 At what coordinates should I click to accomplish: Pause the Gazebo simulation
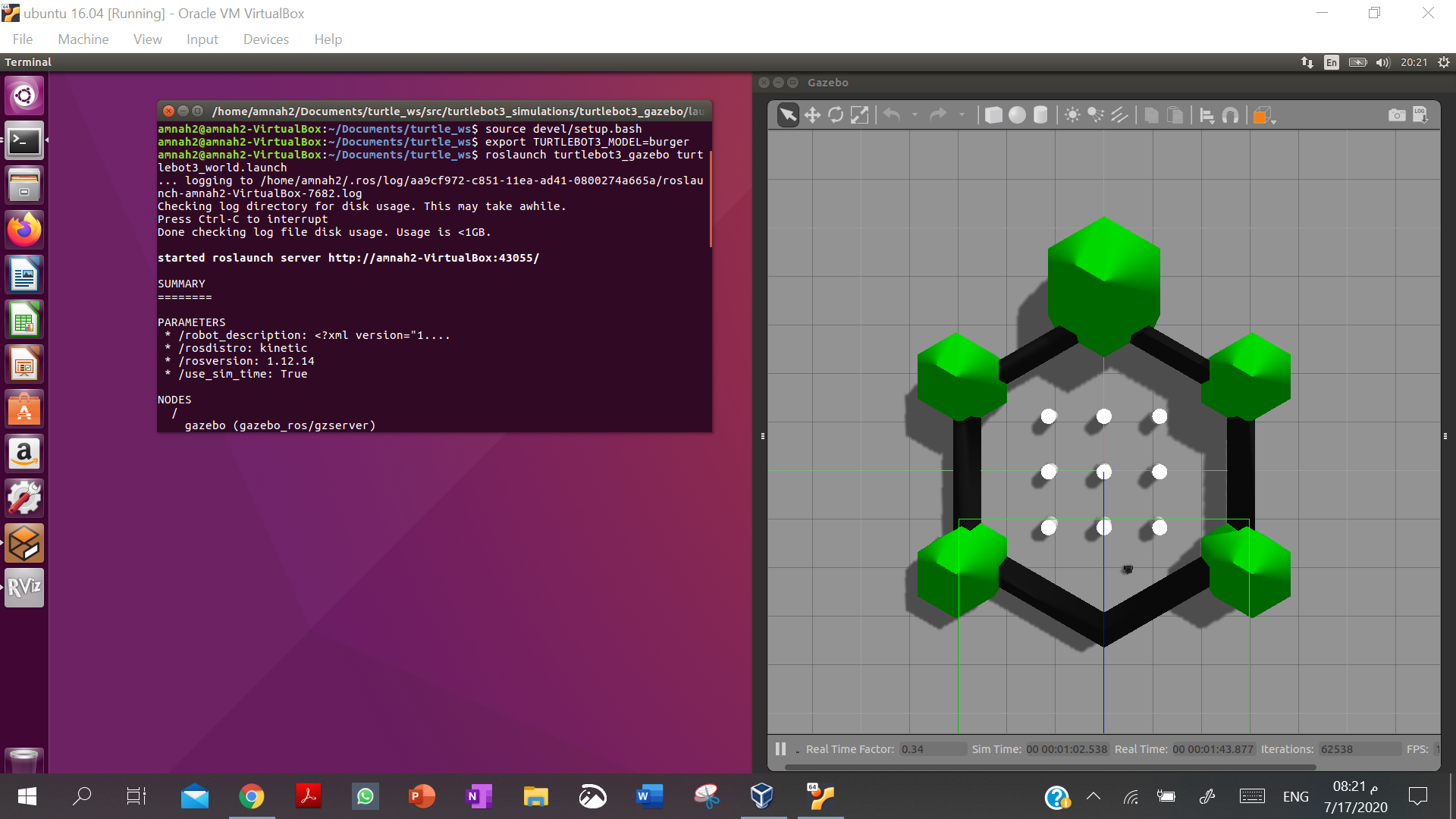(780, 749)
